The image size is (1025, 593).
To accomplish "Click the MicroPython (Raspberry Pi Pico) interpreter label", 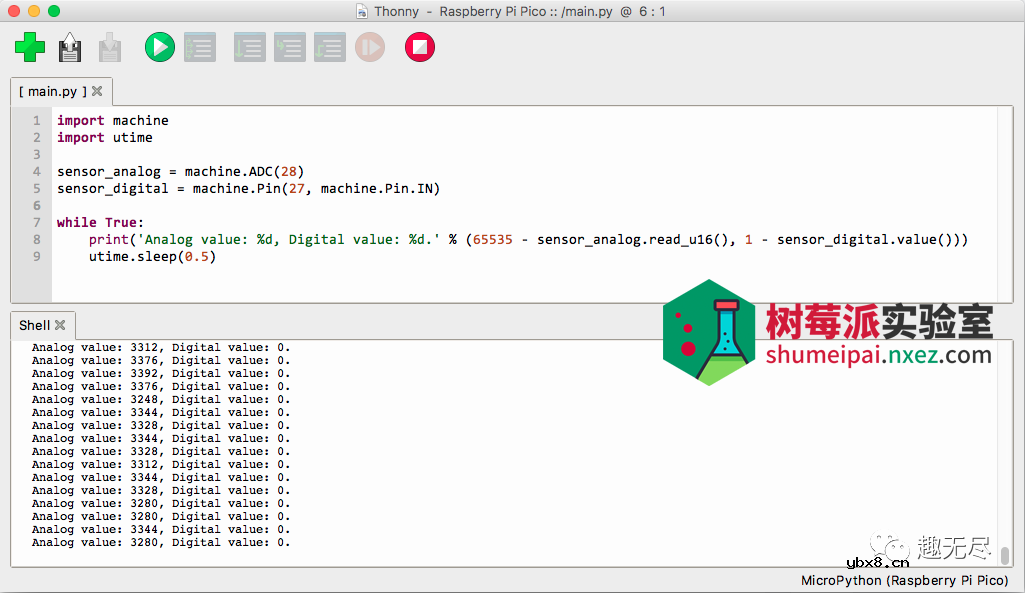I will coord(904,580).
